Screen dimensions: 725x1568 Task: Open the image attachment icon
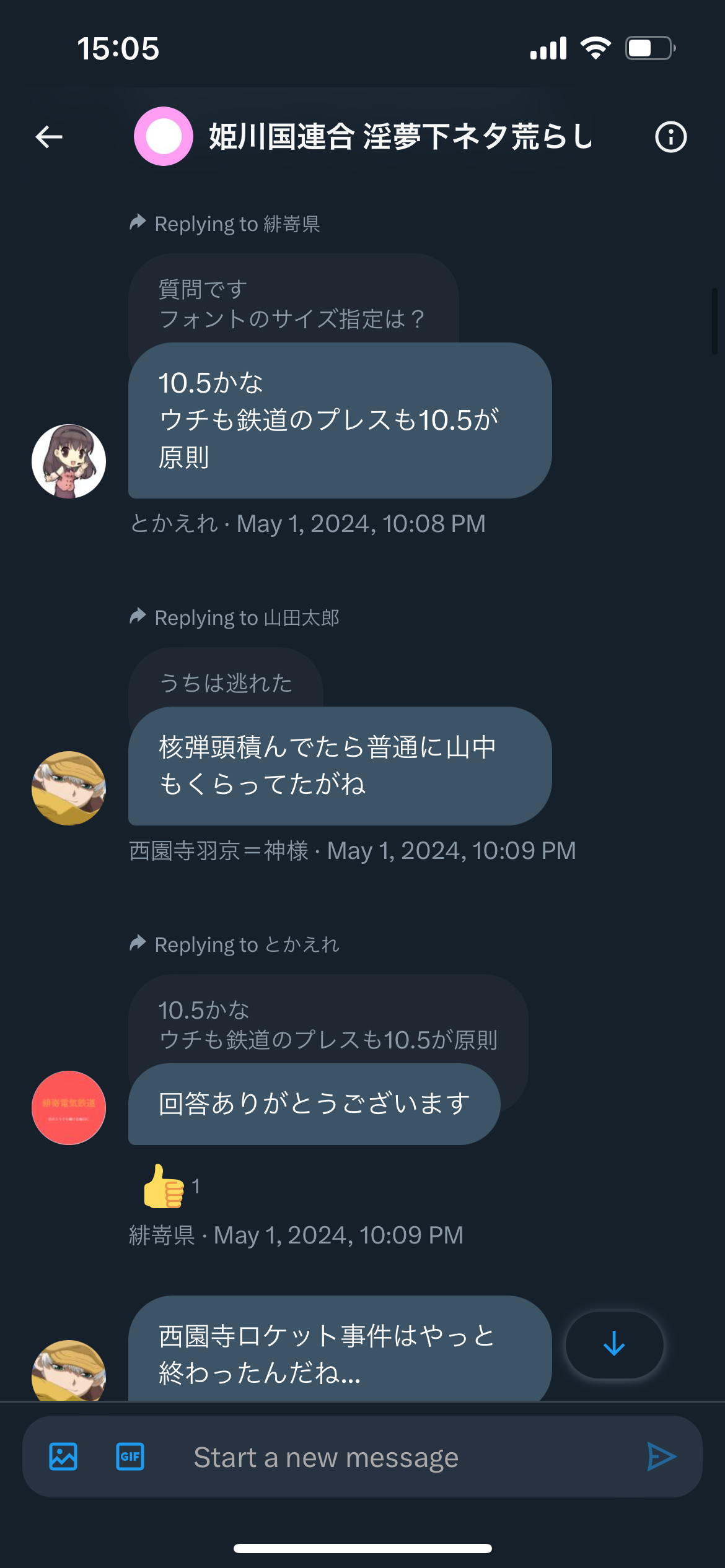pos(63,1457)
